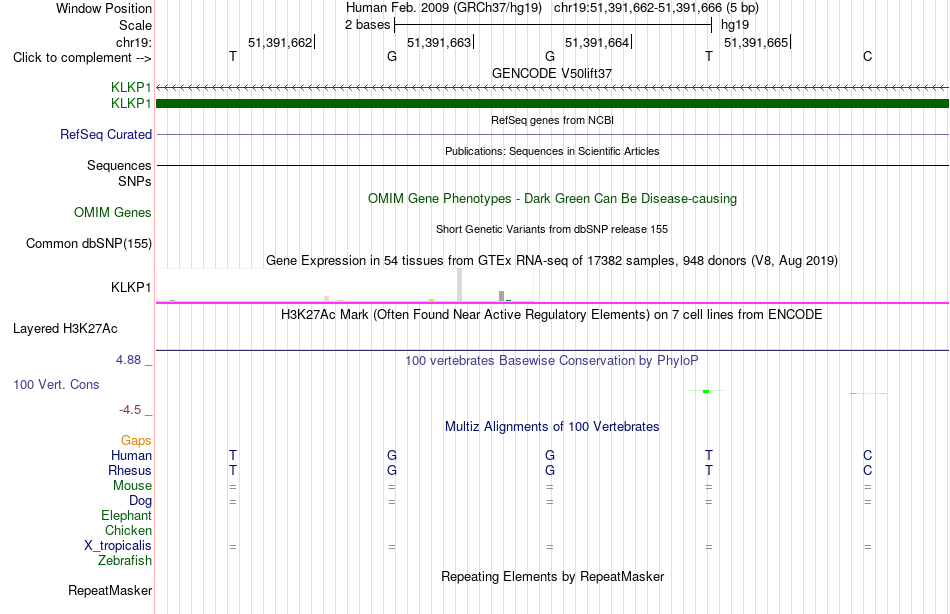
Task: Click 'OMIM Gene Phenotypes - Dark Green' title
Action: point(552,199)
